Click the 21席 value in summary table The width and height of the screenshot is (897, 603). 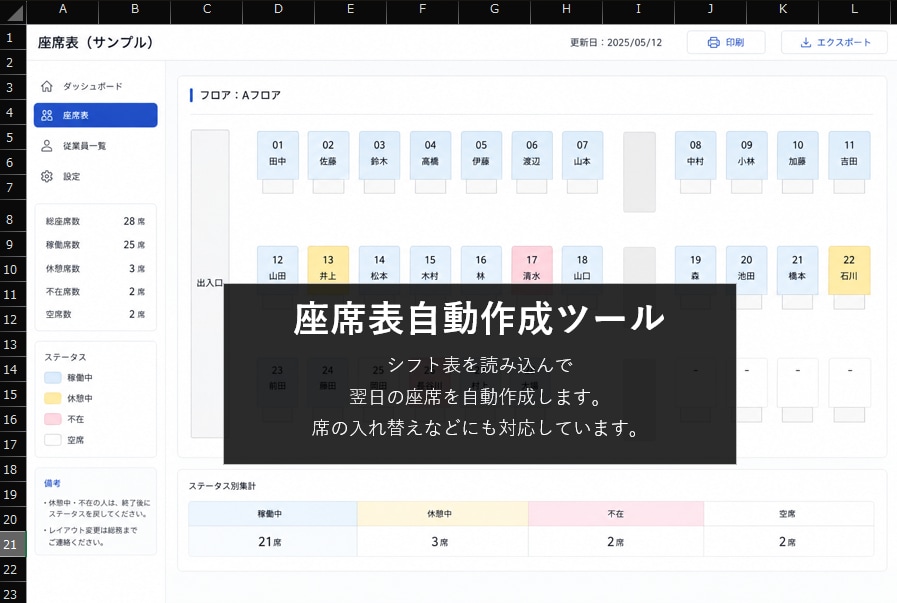pos(270,542)
